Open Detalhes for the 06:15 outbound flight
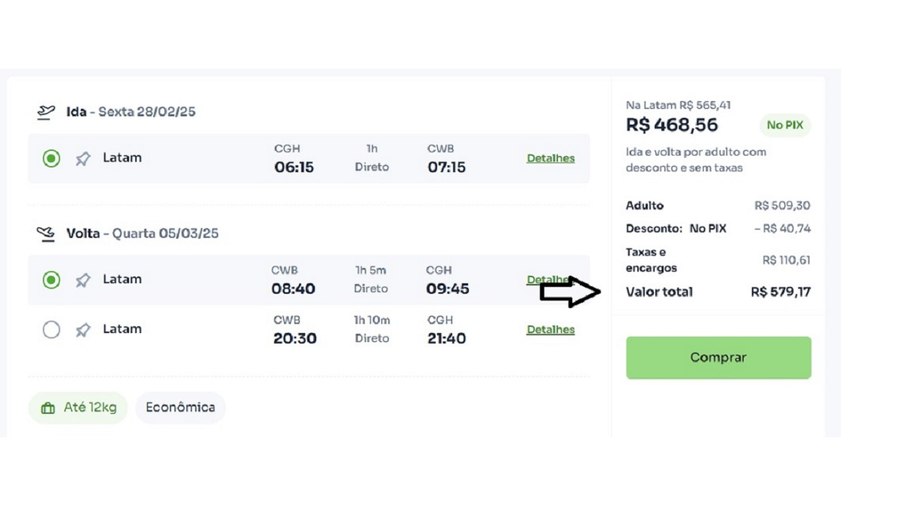This screenshot has width=906, height=509. pos(550,158)
